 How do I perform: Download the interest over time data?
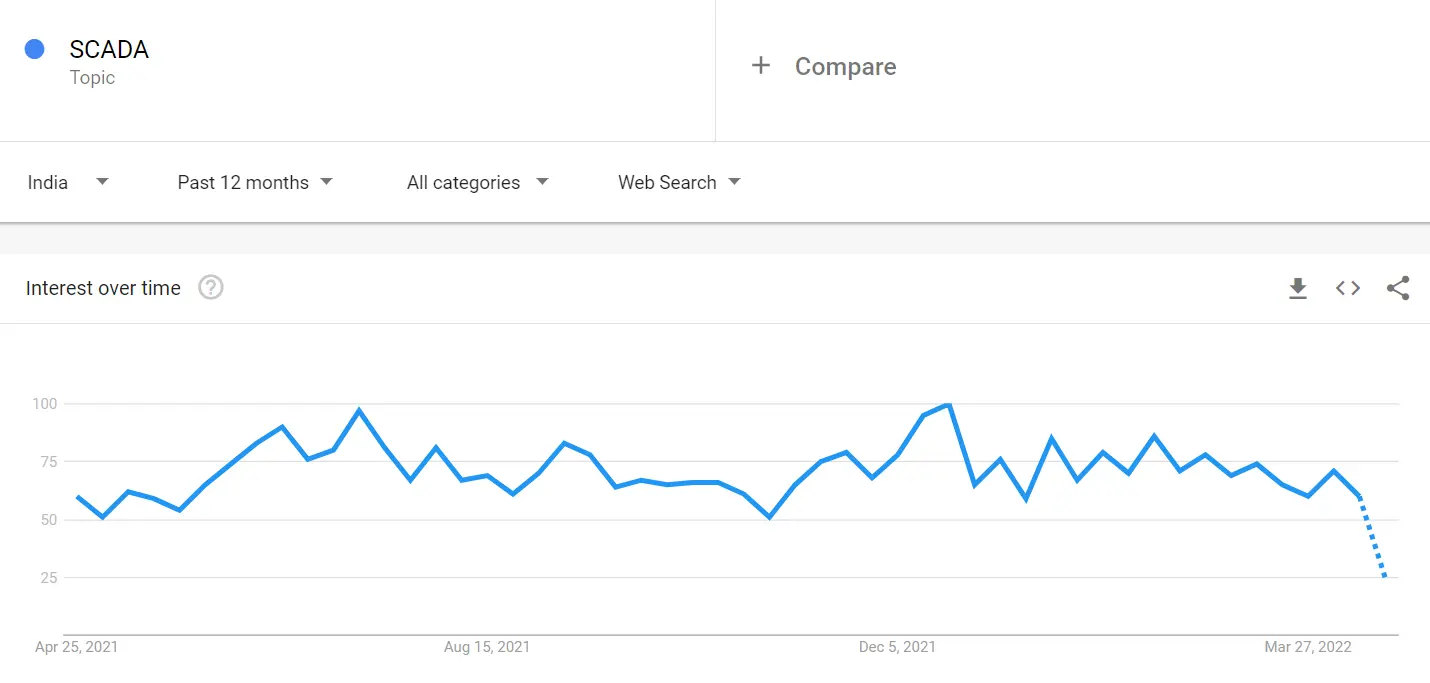pyautogui.click(x=1298, y=288)
